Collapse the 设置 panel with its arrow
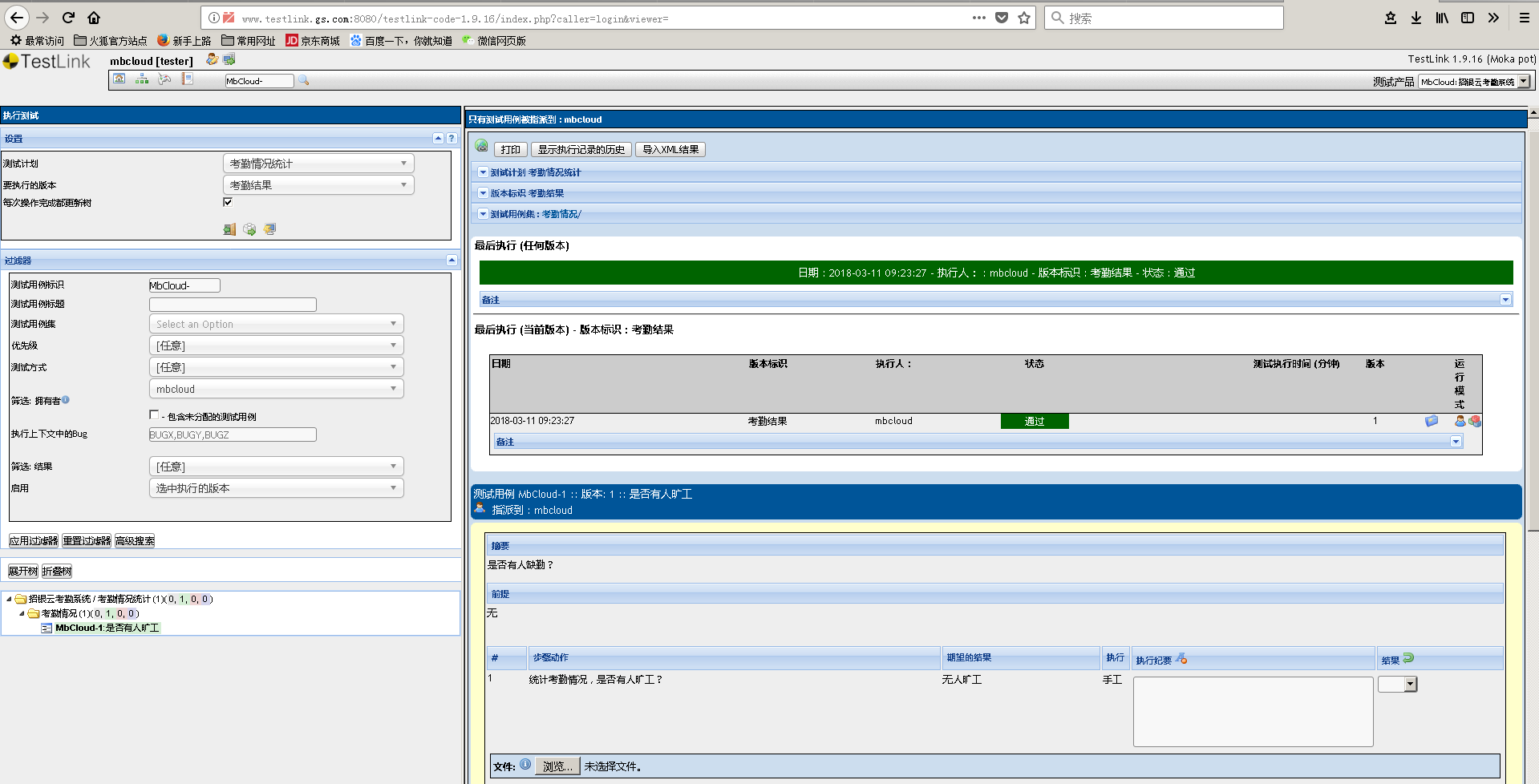The height and width of the screenshot is (784, 1539). click(x=438, y=138)
